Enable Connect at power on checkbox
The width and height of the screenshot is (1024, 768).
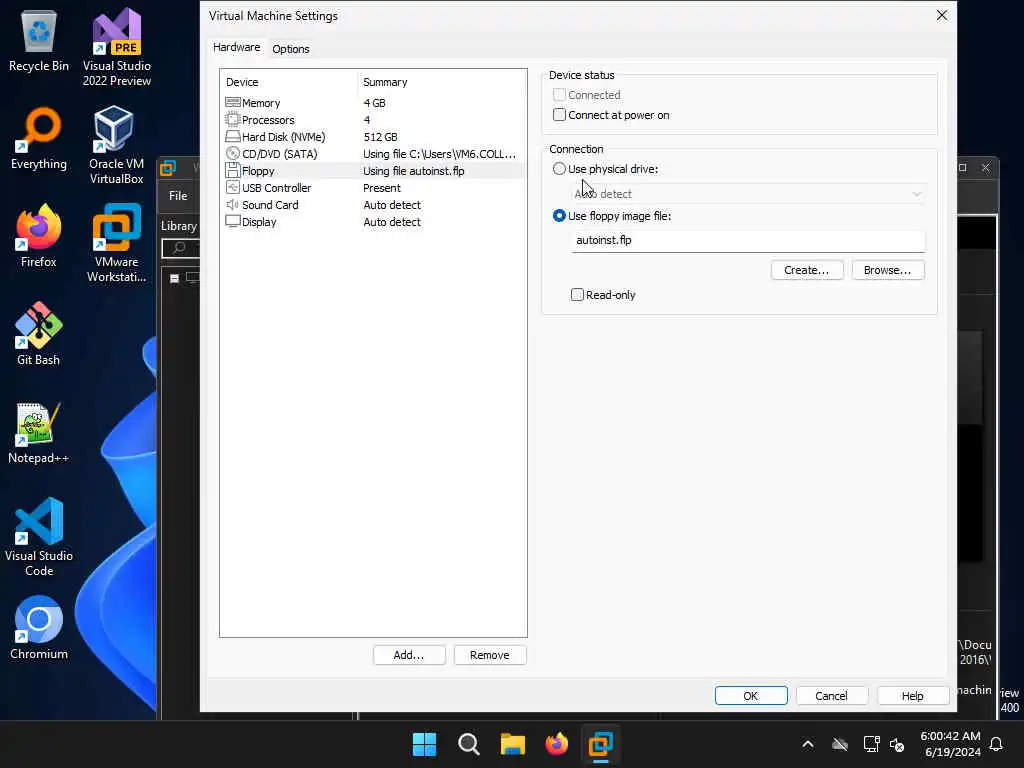[x=559, y=115]
